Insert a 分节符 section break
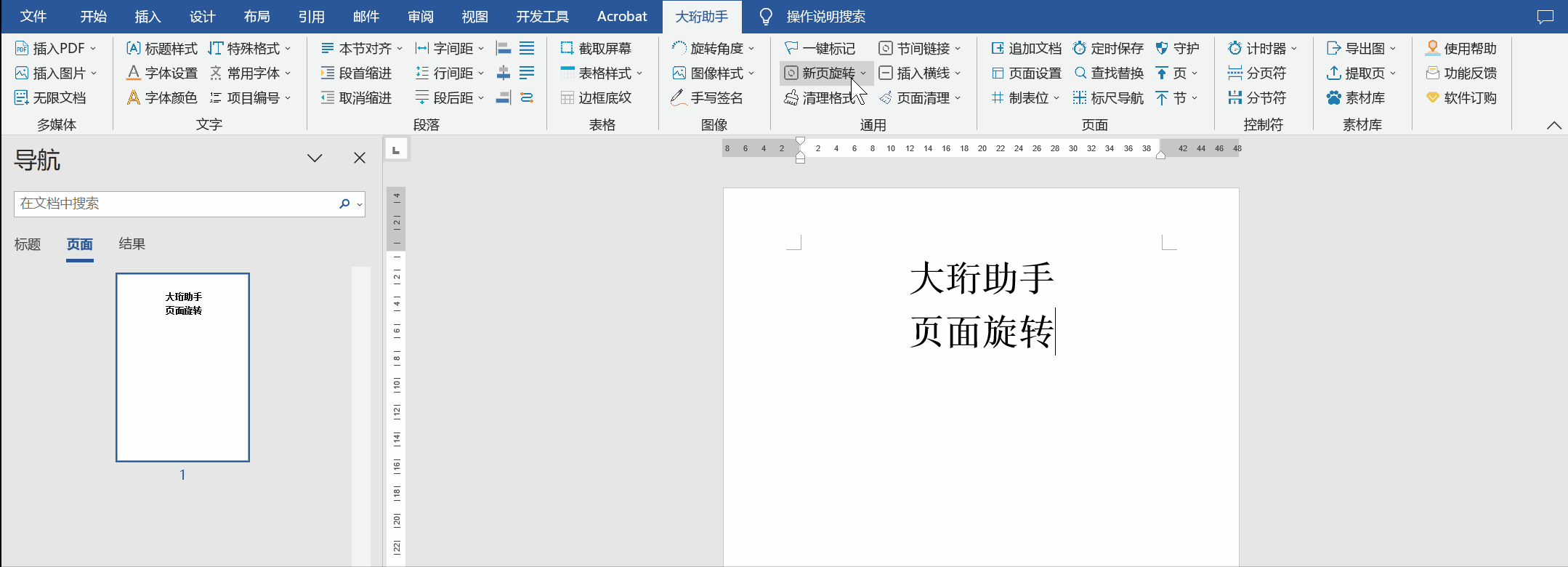The image size is (1568, 567). 1256,97
